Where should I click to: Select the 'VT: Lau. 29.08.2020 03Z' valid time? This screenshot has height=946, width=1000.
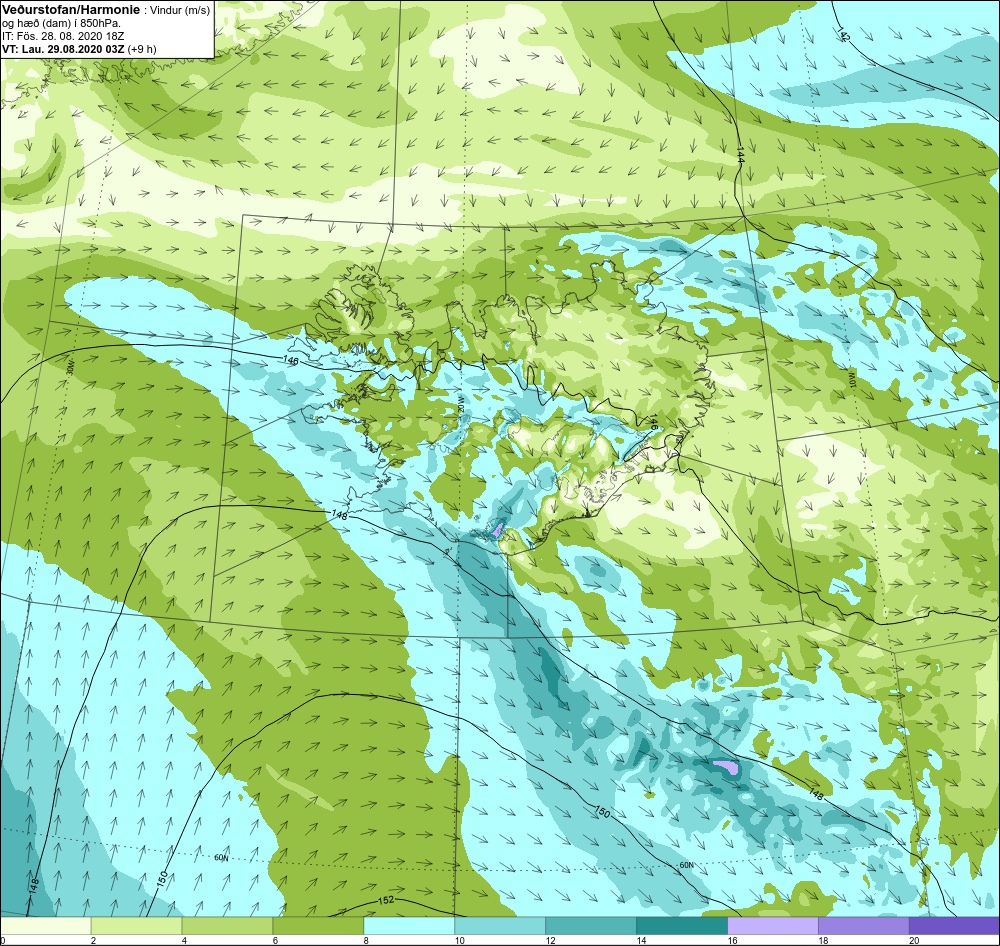(63, 49)
